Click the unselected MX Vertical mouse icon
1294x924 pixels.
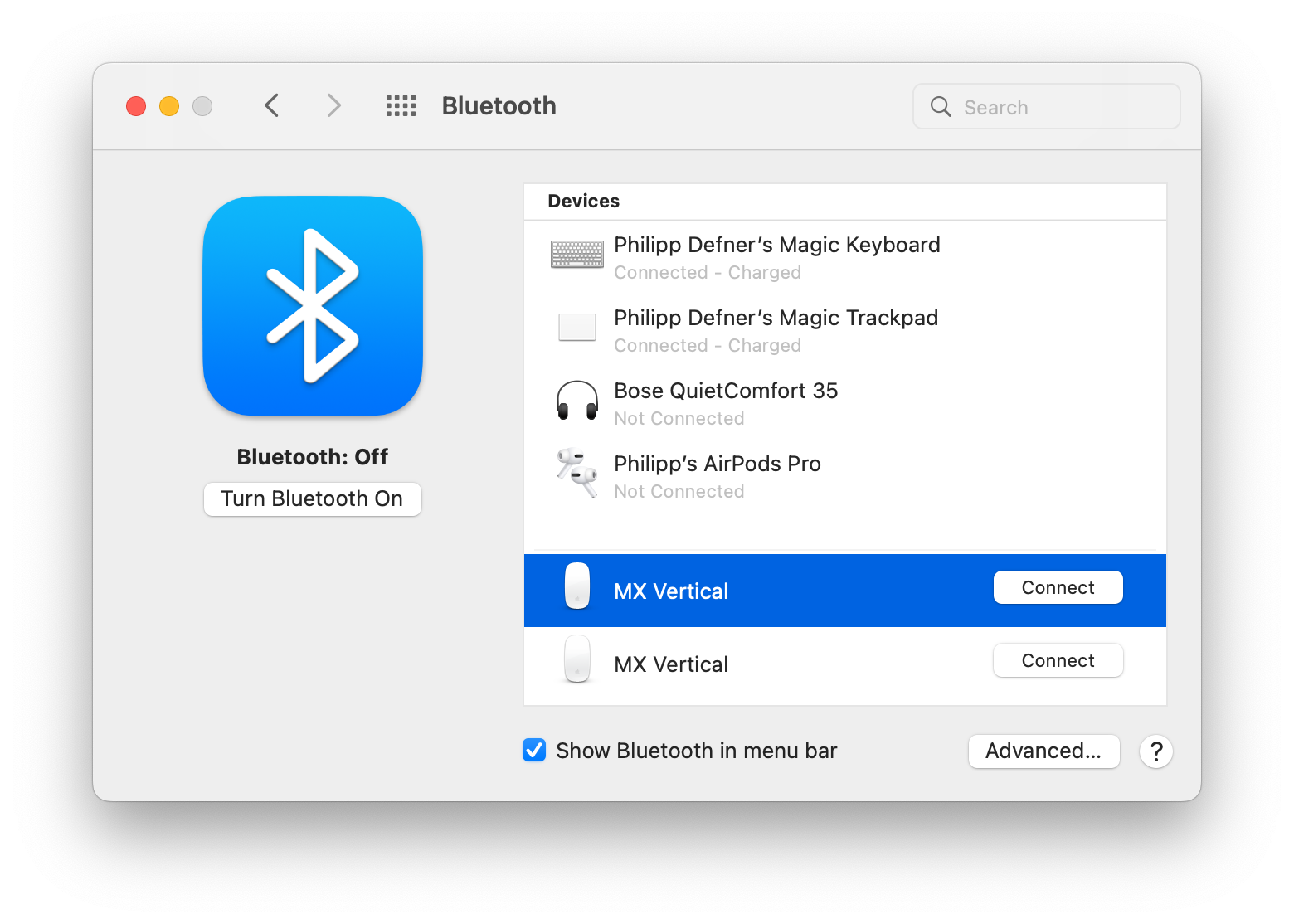pyautogui.click(x=577, y=659)
